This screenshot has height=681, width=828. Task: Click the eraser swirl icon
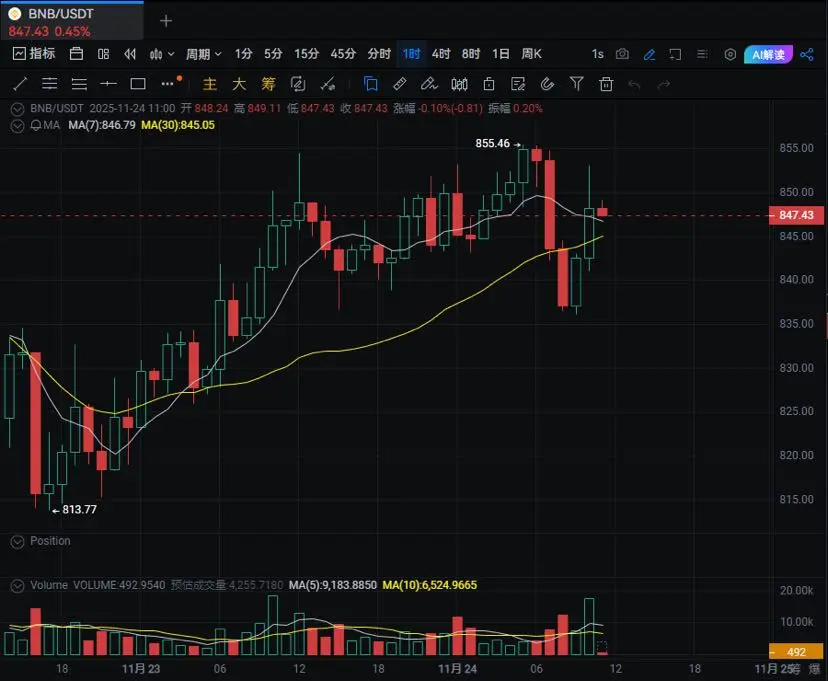pos(547,84)
